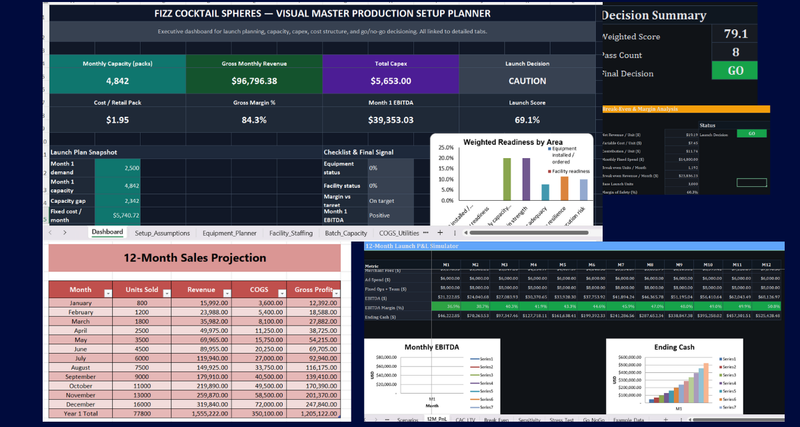The height and width of the screenshot is (427, 800).
Task: Click Fixed cost / month value $5,740.72
Action: [x=117, y=216]
